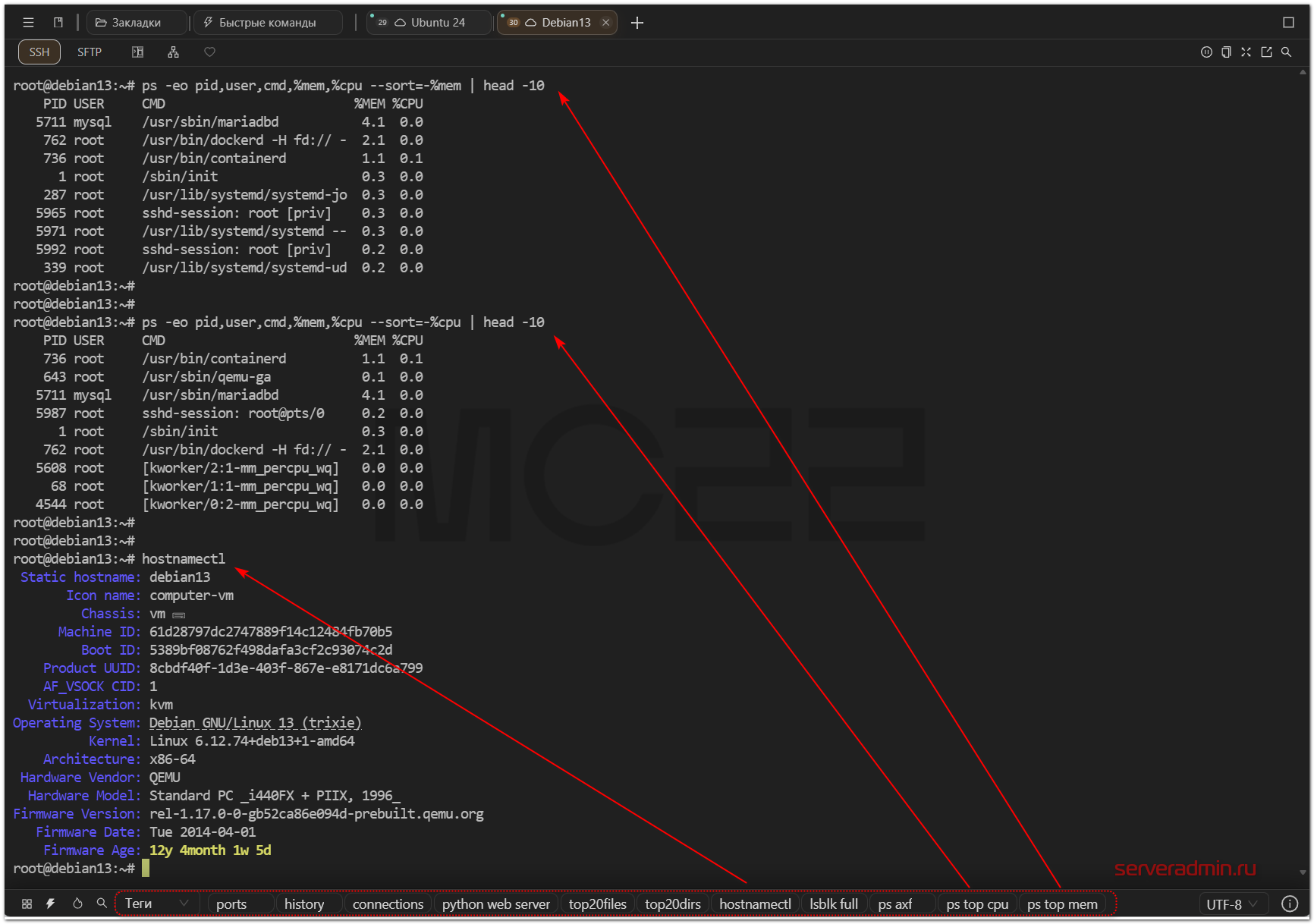Image resolution: width=1314 pixels, height=924 pixels.
Task: Click the Firmware Age '12y 4month 1w 5d'
Action: tap(210, 850)
